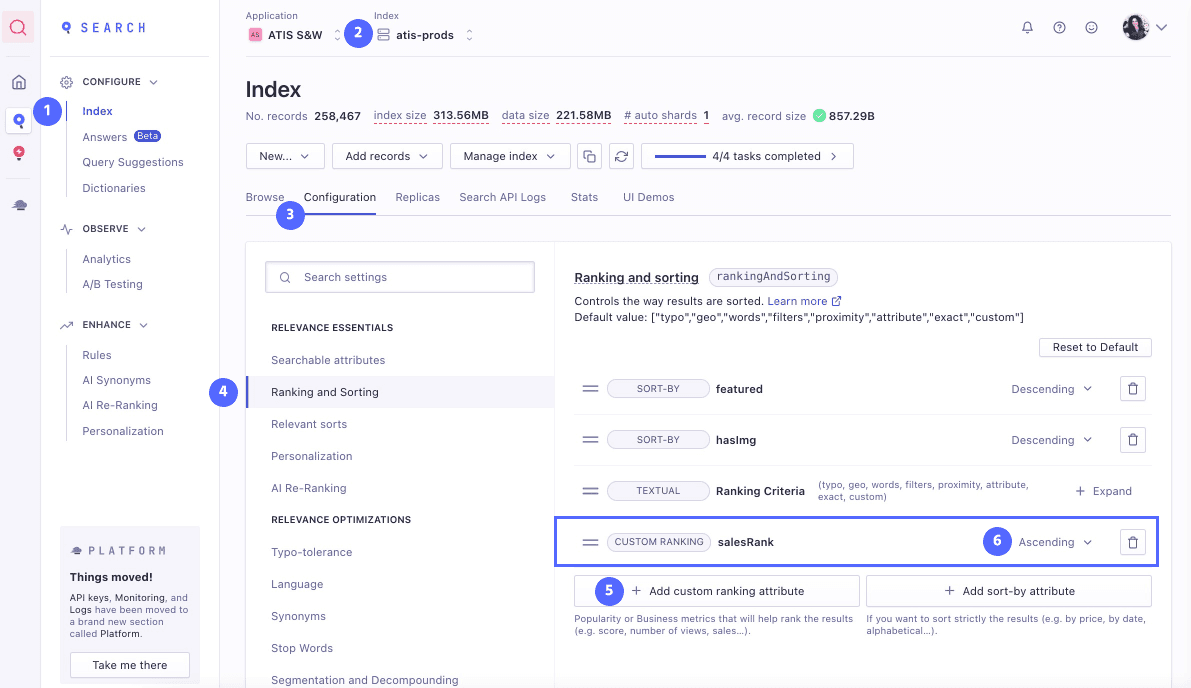Click Add custom ranking attribute

(x=717, y=591)
